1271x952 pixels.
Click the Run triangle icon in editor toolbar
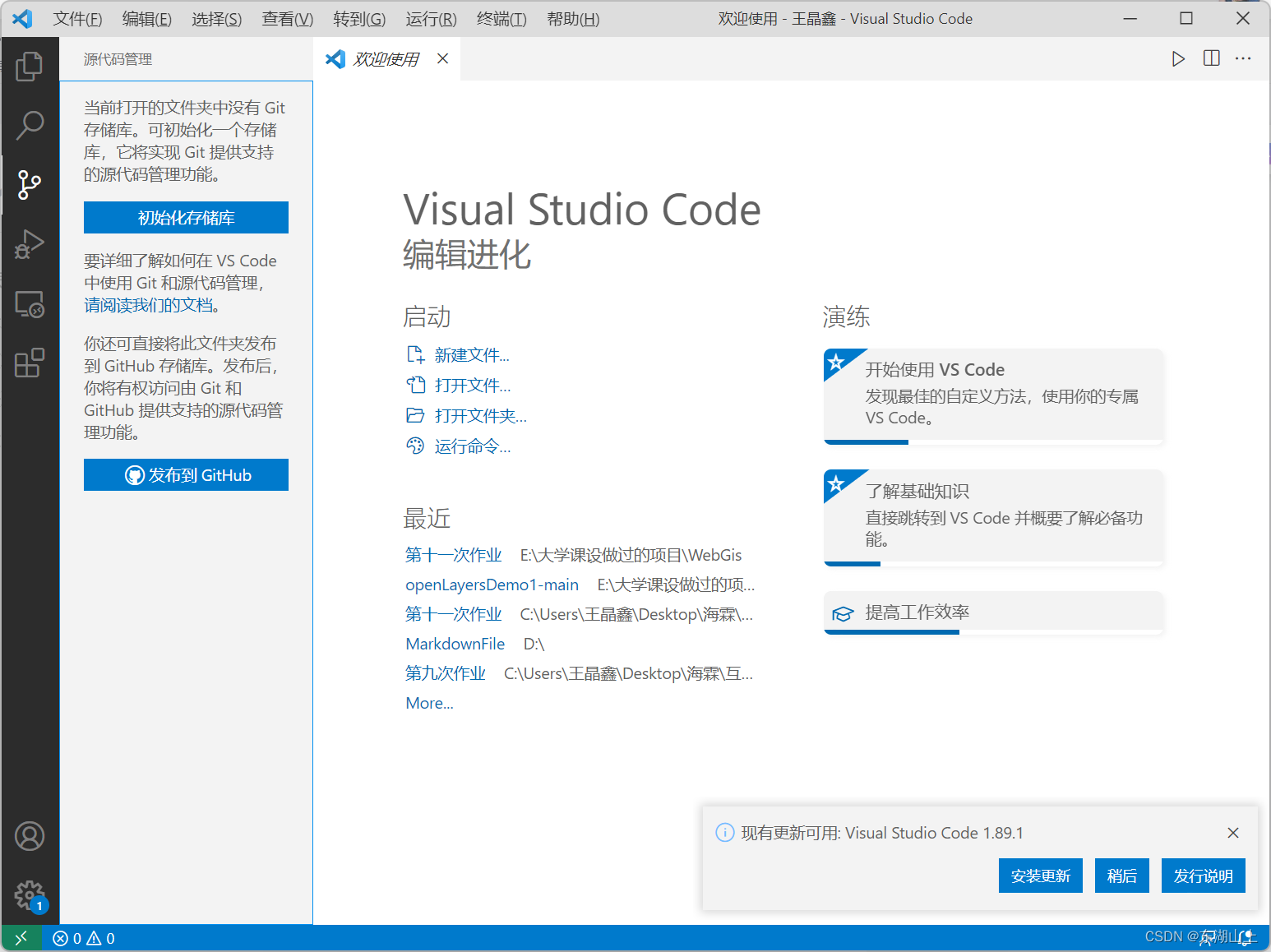pyautogui.click(x=1178, y=58)
